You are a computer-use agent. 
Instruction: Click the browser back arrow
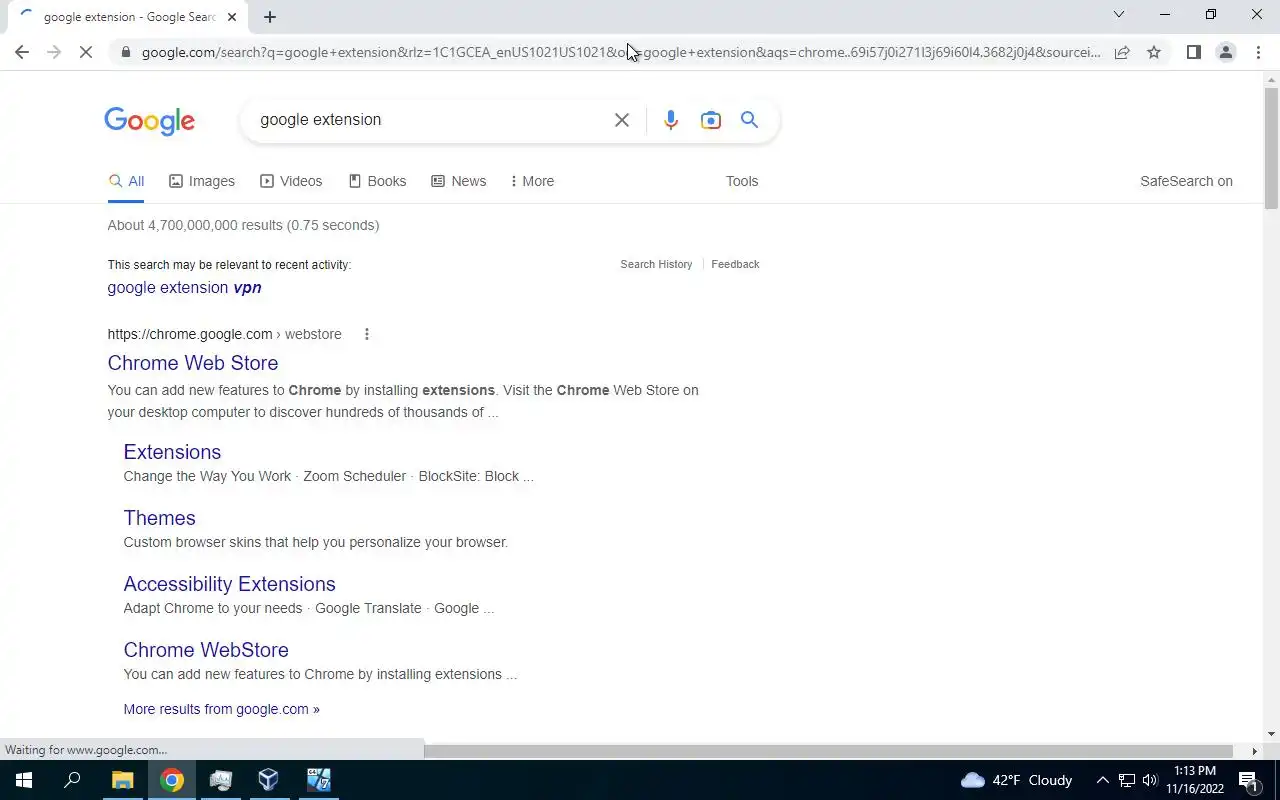coord(22,52)
